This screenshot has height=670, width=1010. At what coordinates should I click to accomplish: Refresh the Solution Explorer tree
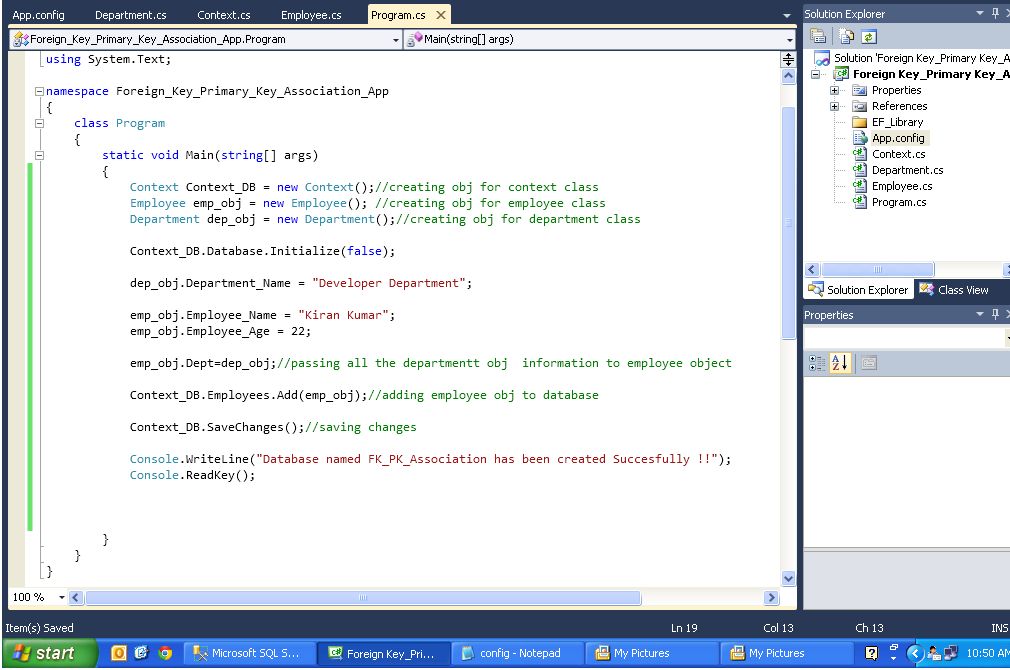point(868,37)
